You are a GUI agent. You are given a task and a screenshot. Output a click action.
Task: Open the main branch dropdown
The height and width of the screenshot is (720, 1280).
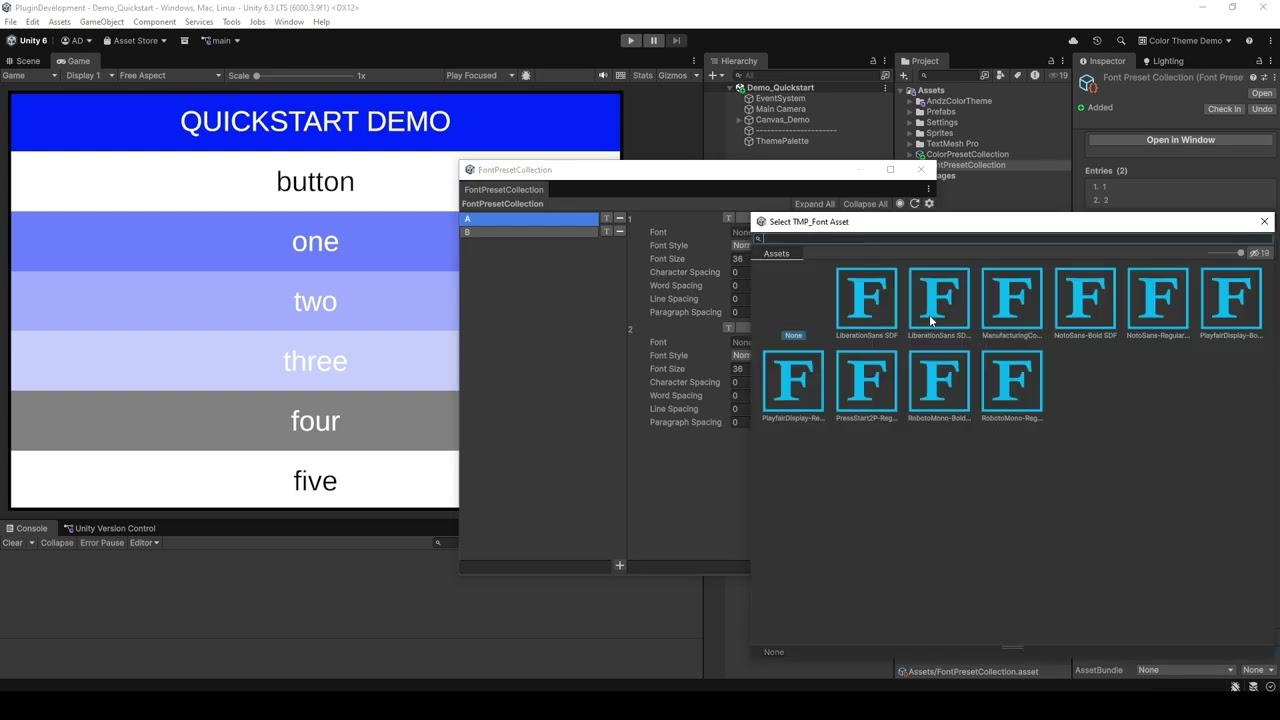point(220,41)
